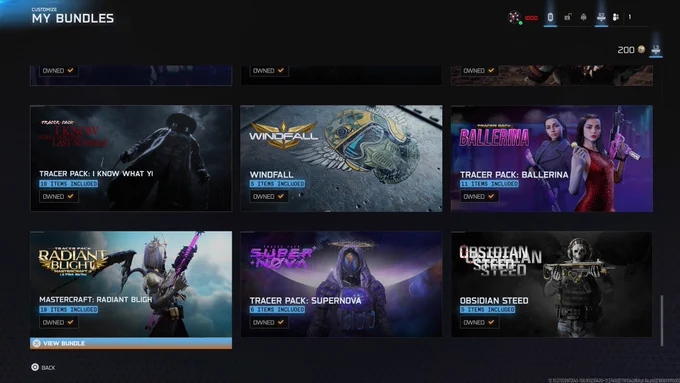Click the Supernova neon logo
The image size is (680, 383).
[282, 257]
